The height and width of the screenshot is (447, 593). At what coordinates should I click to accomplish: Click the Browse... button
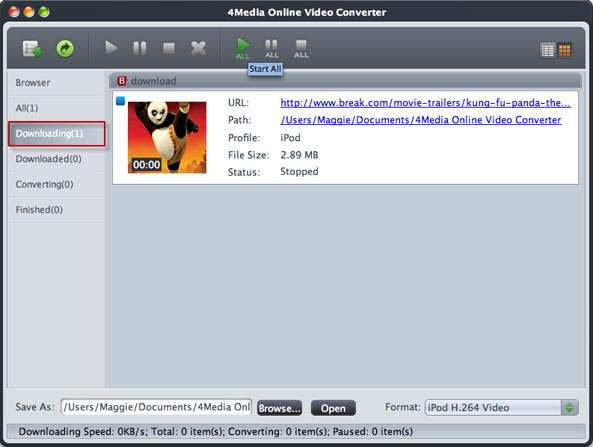point(279,408)
